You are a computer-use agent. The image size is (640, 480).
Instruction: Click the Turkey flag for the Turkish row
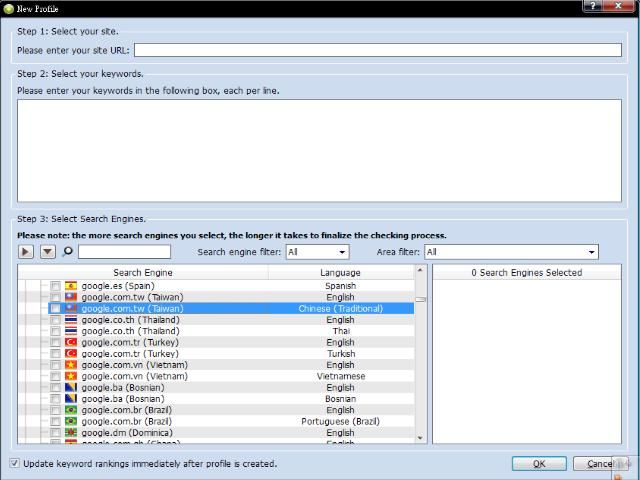(x=71, y=354)
